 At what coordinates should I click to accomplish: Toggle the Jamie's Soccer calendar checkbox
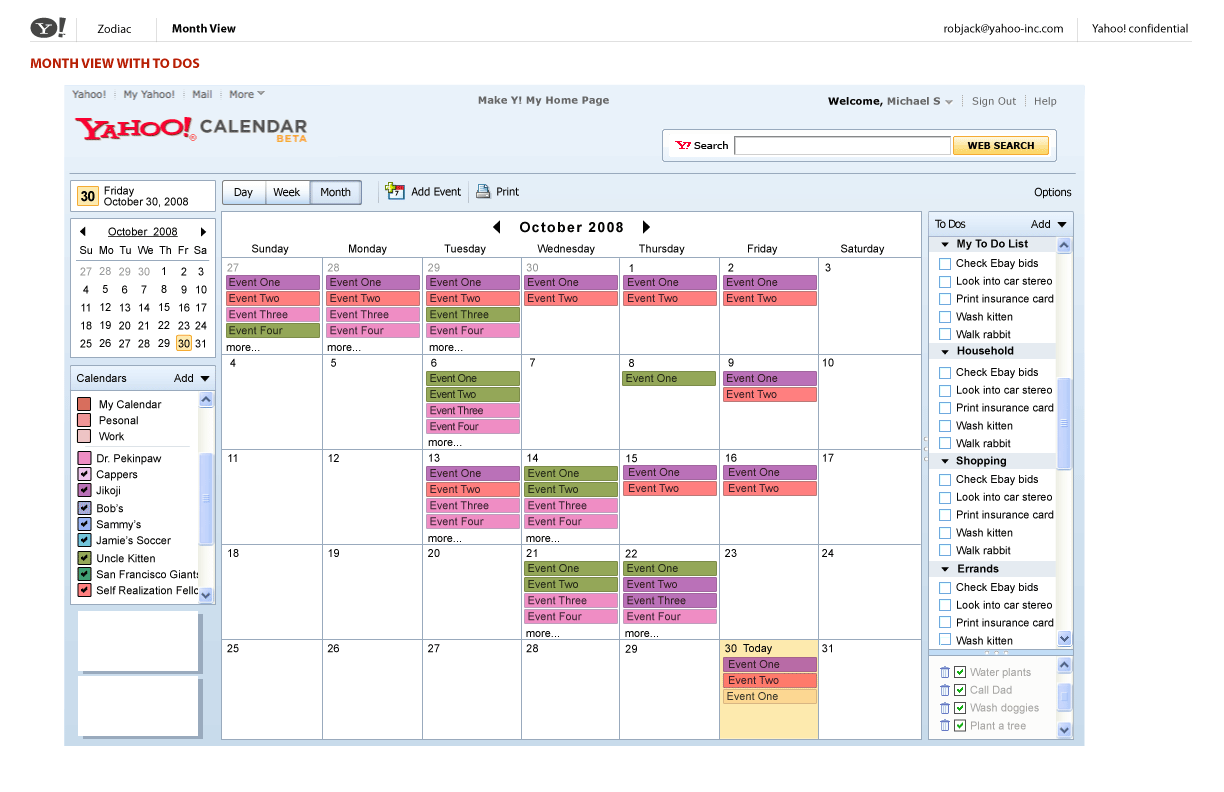point(84,540)
